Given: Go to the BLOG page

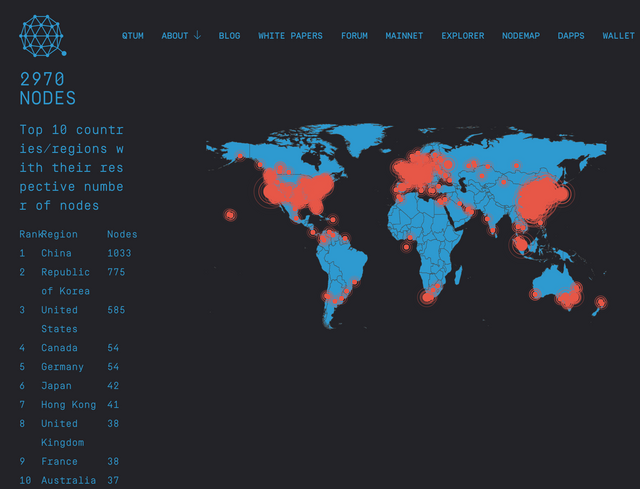Looking at the screenshot, I should click(x=229, y=36).
